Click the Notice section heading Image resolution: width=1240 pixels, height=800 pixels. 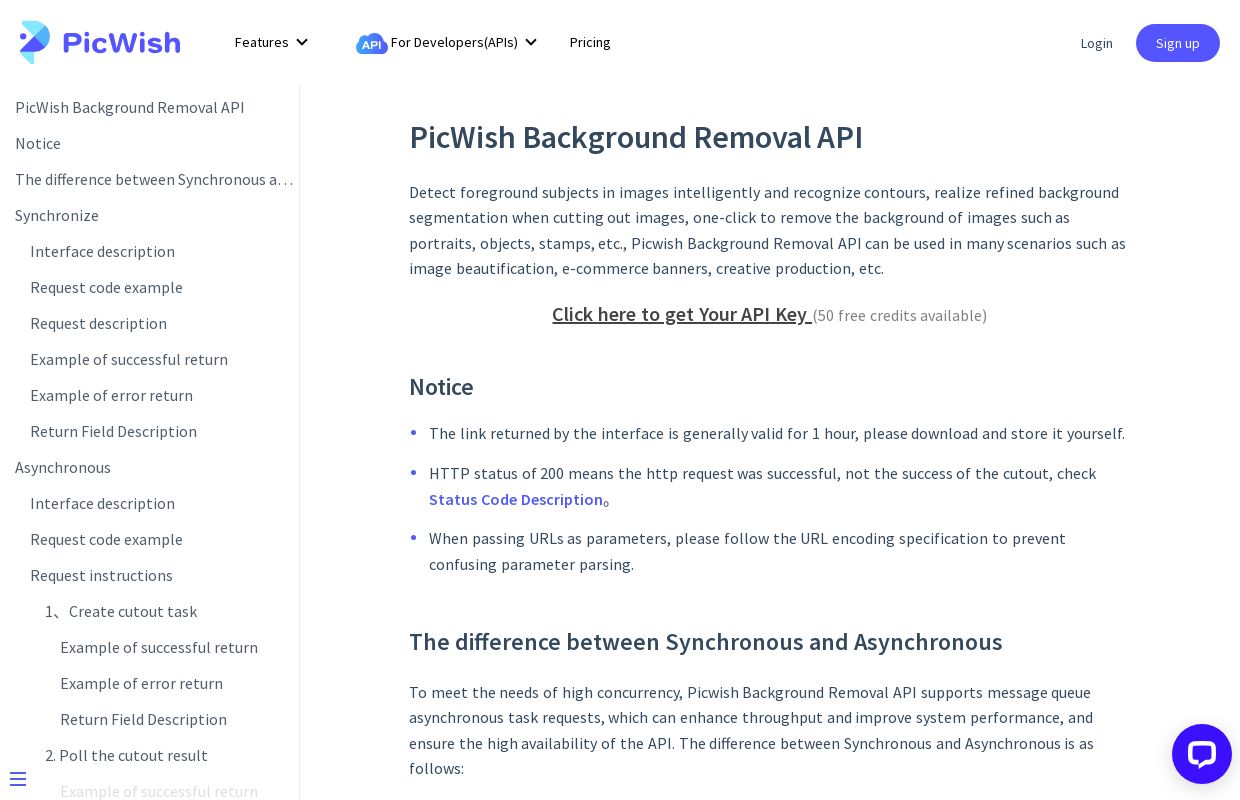441,387
